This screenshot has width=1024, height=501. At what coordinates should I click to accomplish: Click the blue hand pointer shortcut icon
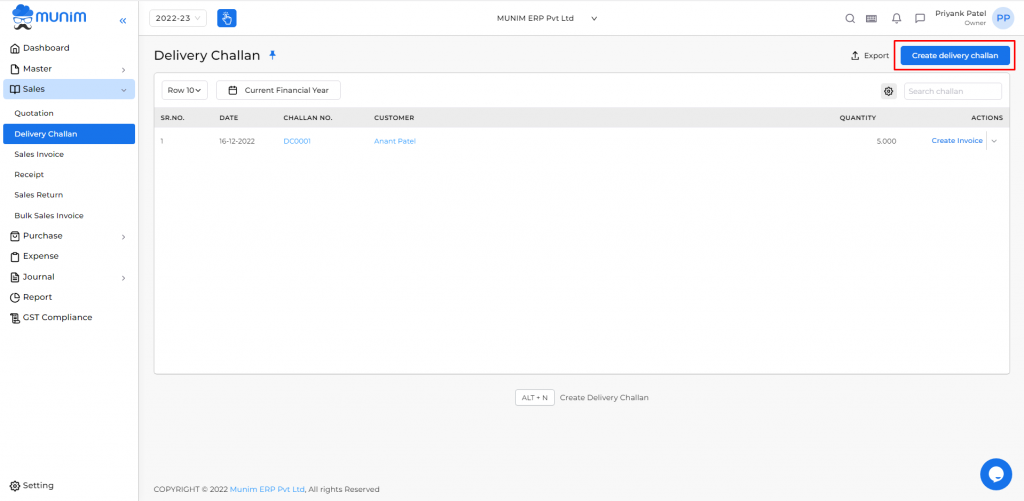click(227, 18)
